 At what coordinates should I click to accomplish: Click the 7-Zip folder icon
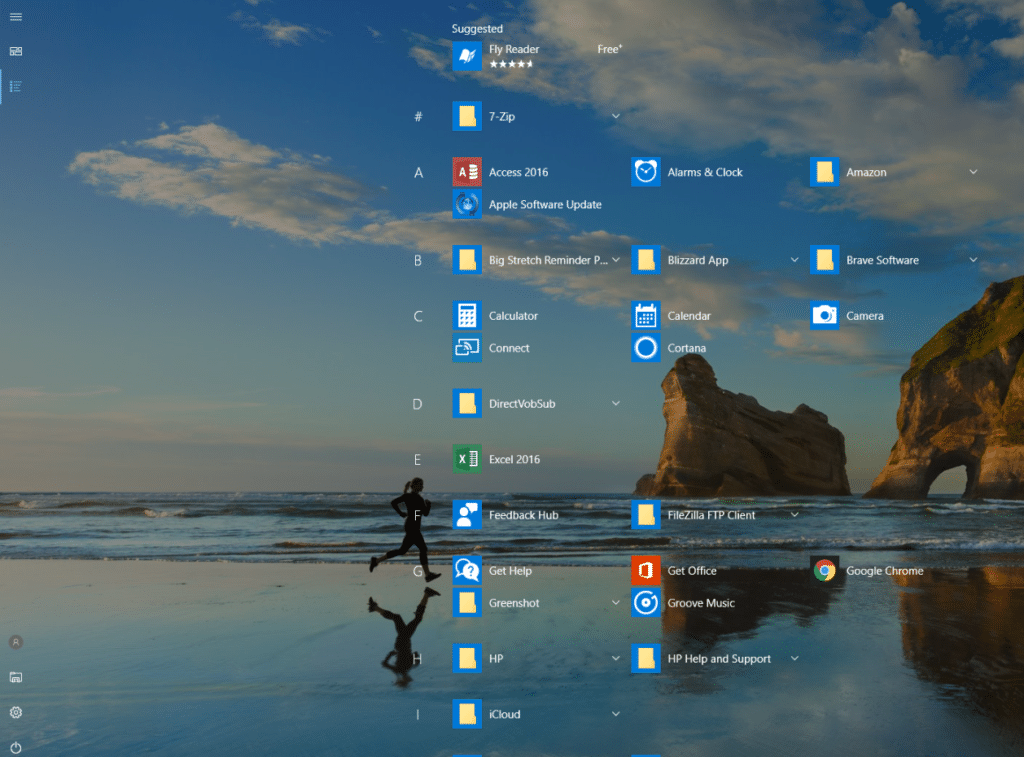pos(467,116)
